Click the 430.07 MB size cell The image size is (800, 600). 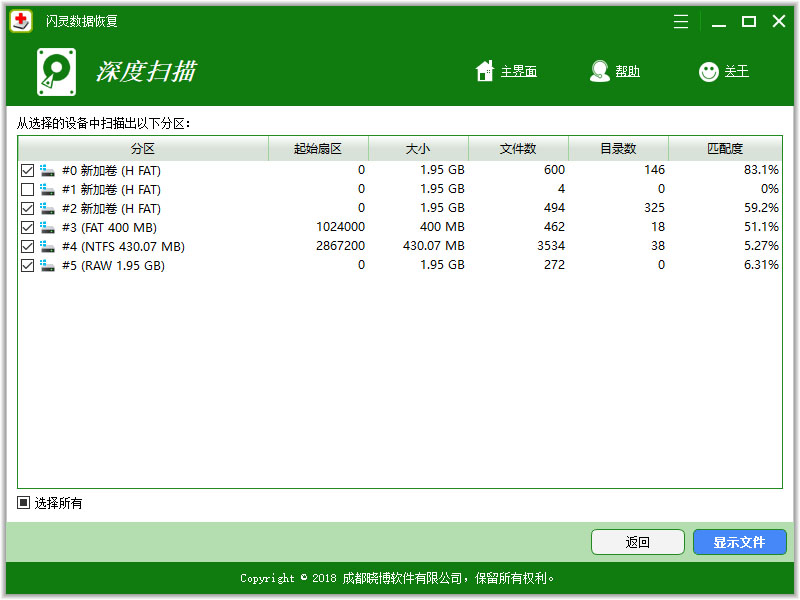coord(434,246)
